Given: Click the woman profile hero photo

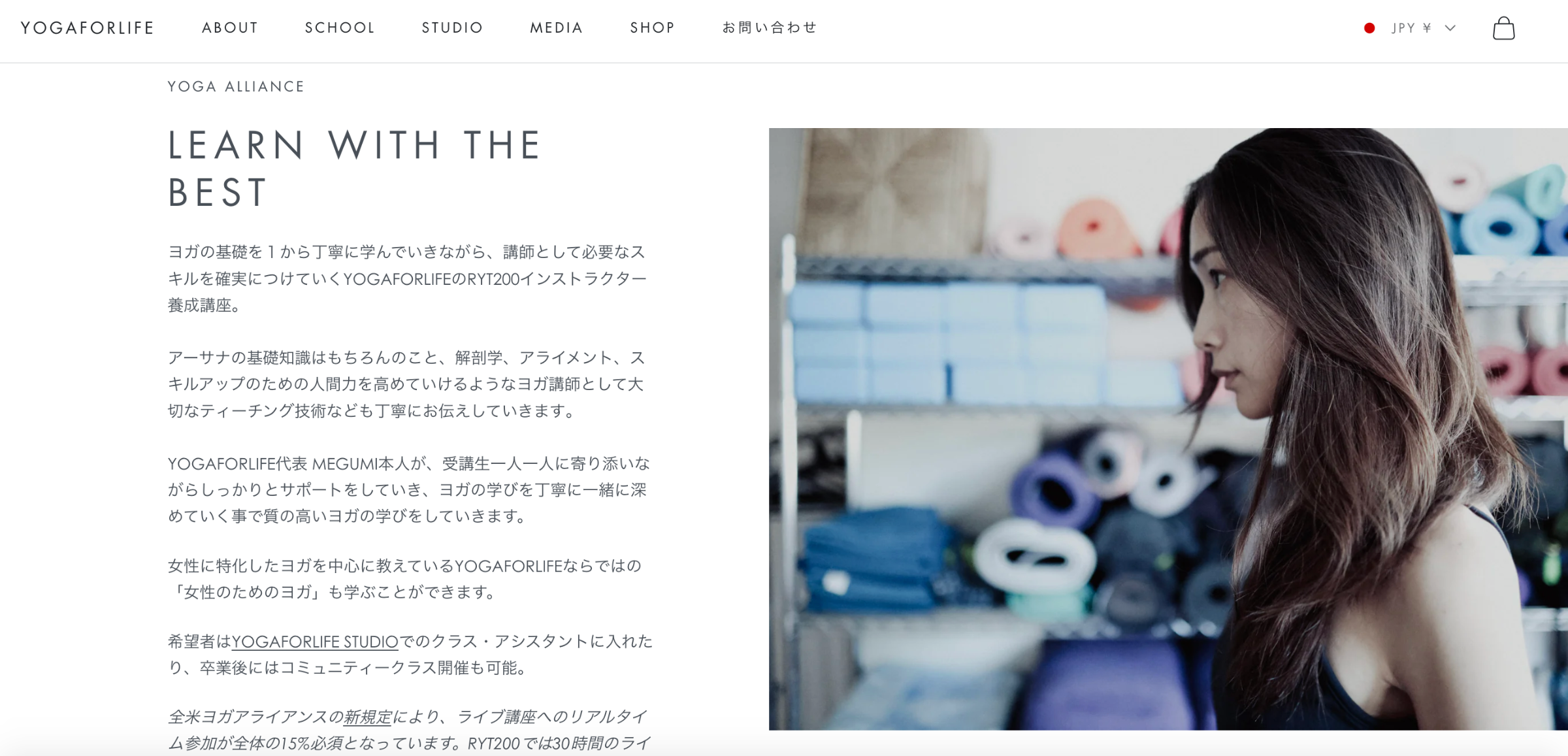Looking at the screenshot, I should (1168, 429).
